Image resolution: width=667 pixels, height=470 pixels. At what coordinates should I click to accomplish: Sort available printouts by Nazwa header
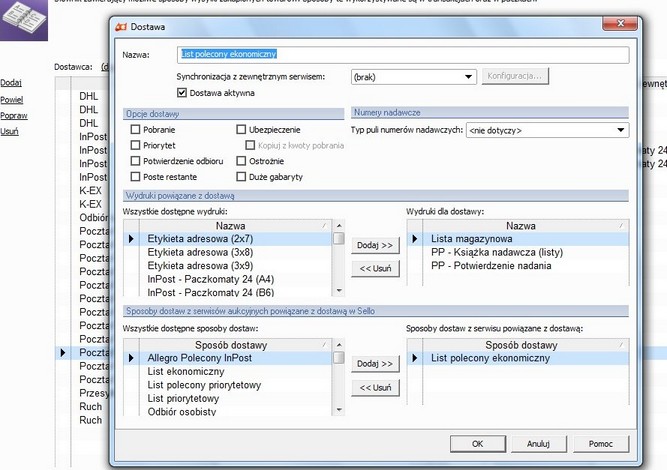(x=230, y=226)
